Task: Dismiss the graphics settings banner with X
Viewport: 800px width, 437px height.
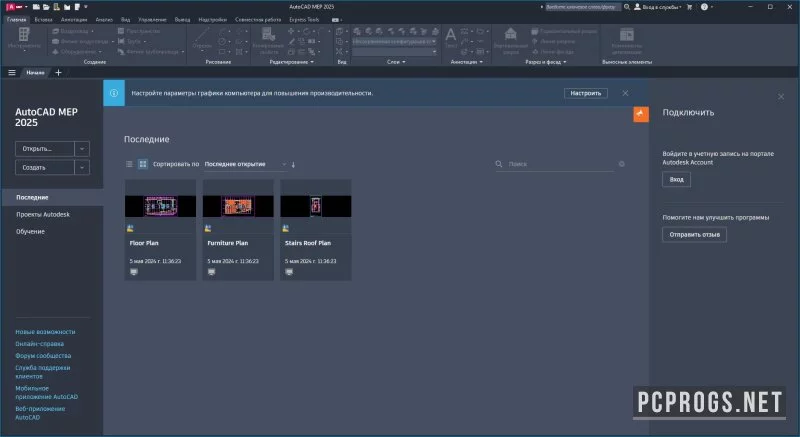Action: pyautogui.click(x=625, y=93)
